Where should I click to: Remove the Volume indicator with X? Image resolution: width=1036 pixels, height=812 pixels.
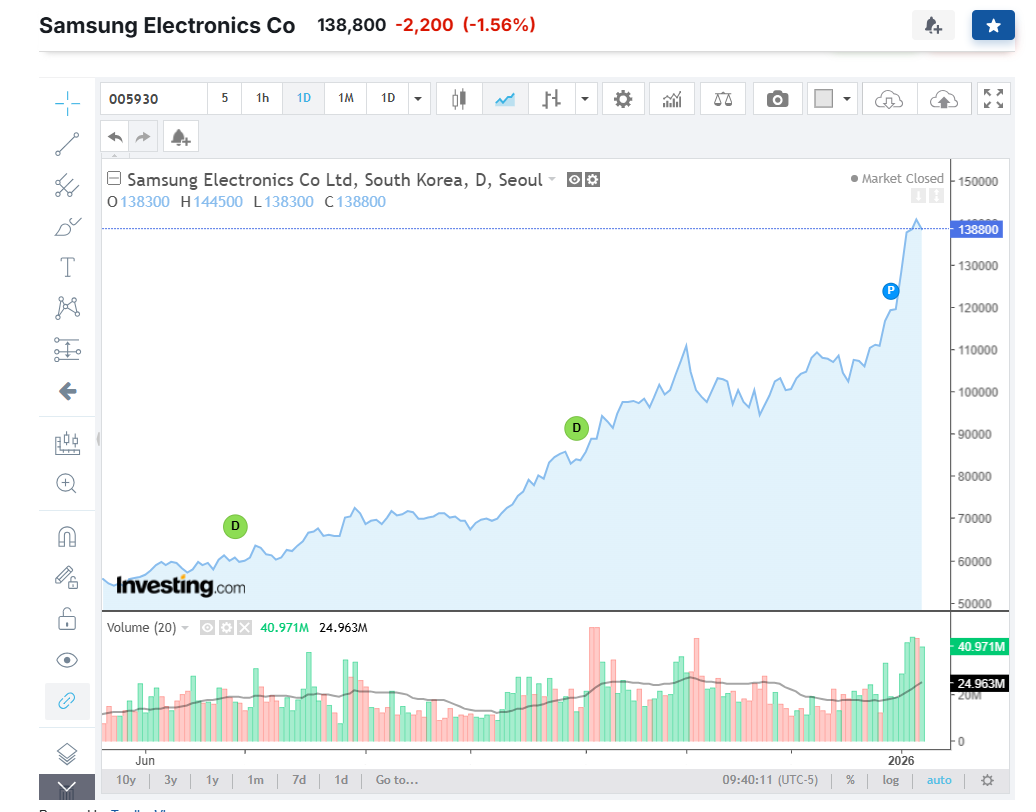click(244, 628)
